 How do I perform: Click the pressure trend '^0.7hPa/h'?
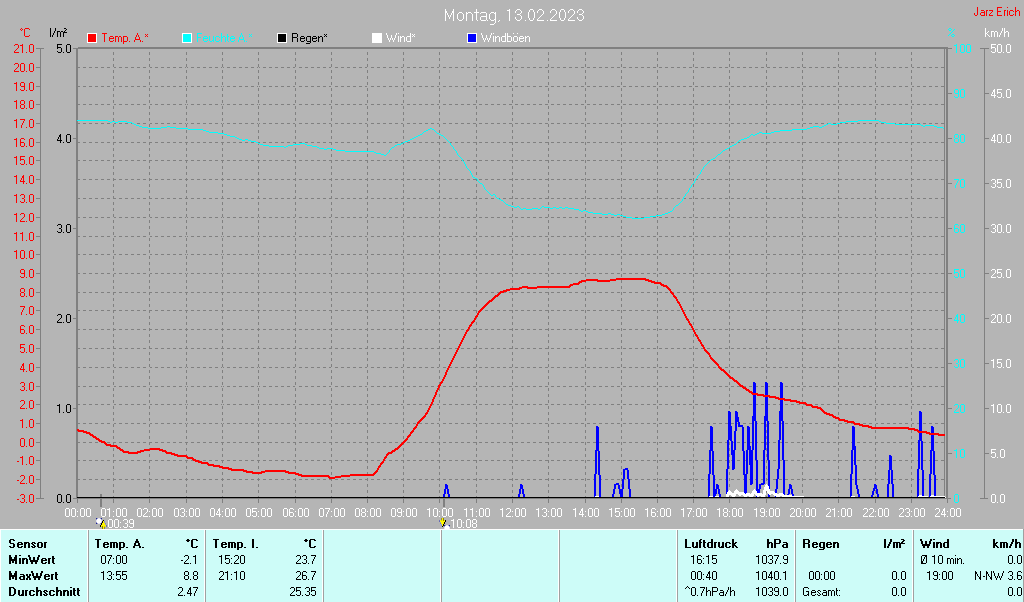710,592
